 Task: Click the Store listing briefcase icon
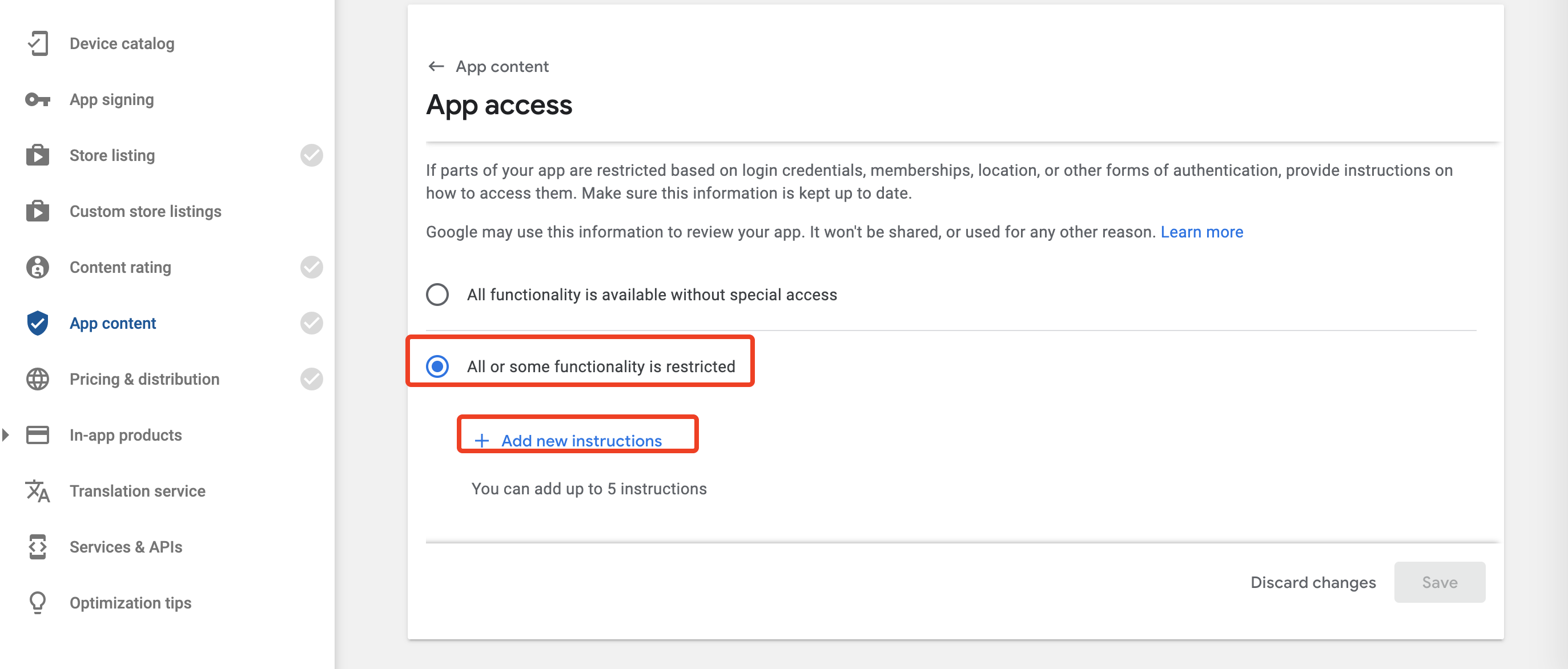point(38,155)
